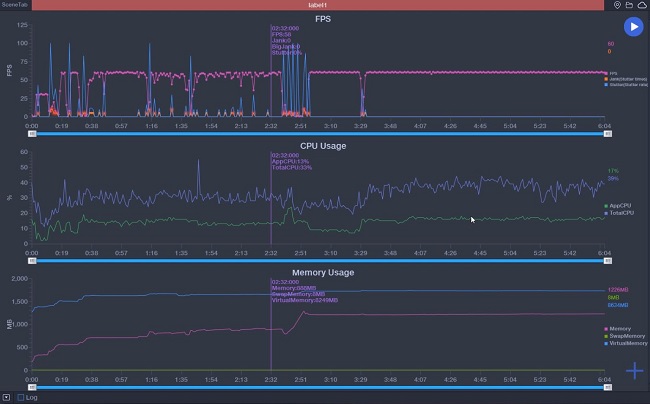Click Memory Usage range slider right handle
This screenshot has height=404, width=650.
pos(607,387)
